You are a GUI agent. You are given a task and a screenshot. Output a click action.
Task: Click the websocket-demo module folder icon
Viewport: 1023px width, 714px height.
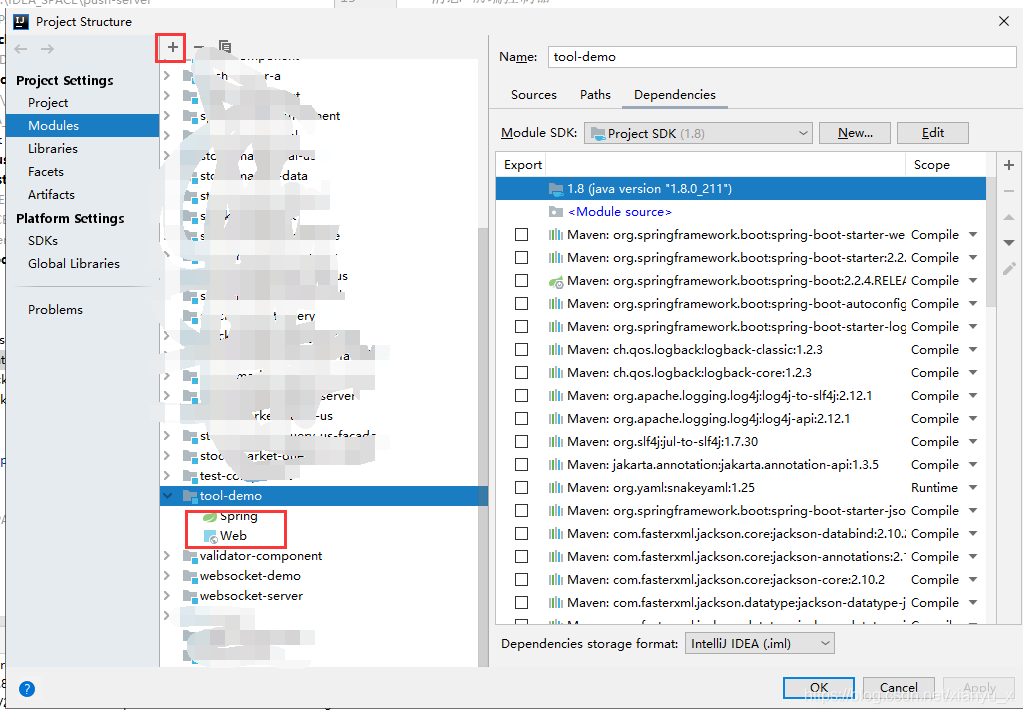pyautogui.click(x=190, y=576)
